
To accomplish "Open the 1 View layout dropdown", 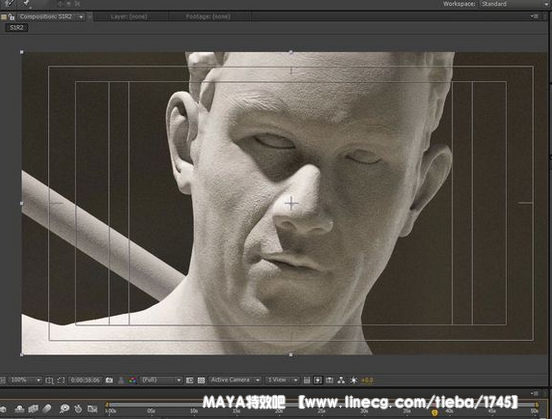I will (x=282, y=380).
